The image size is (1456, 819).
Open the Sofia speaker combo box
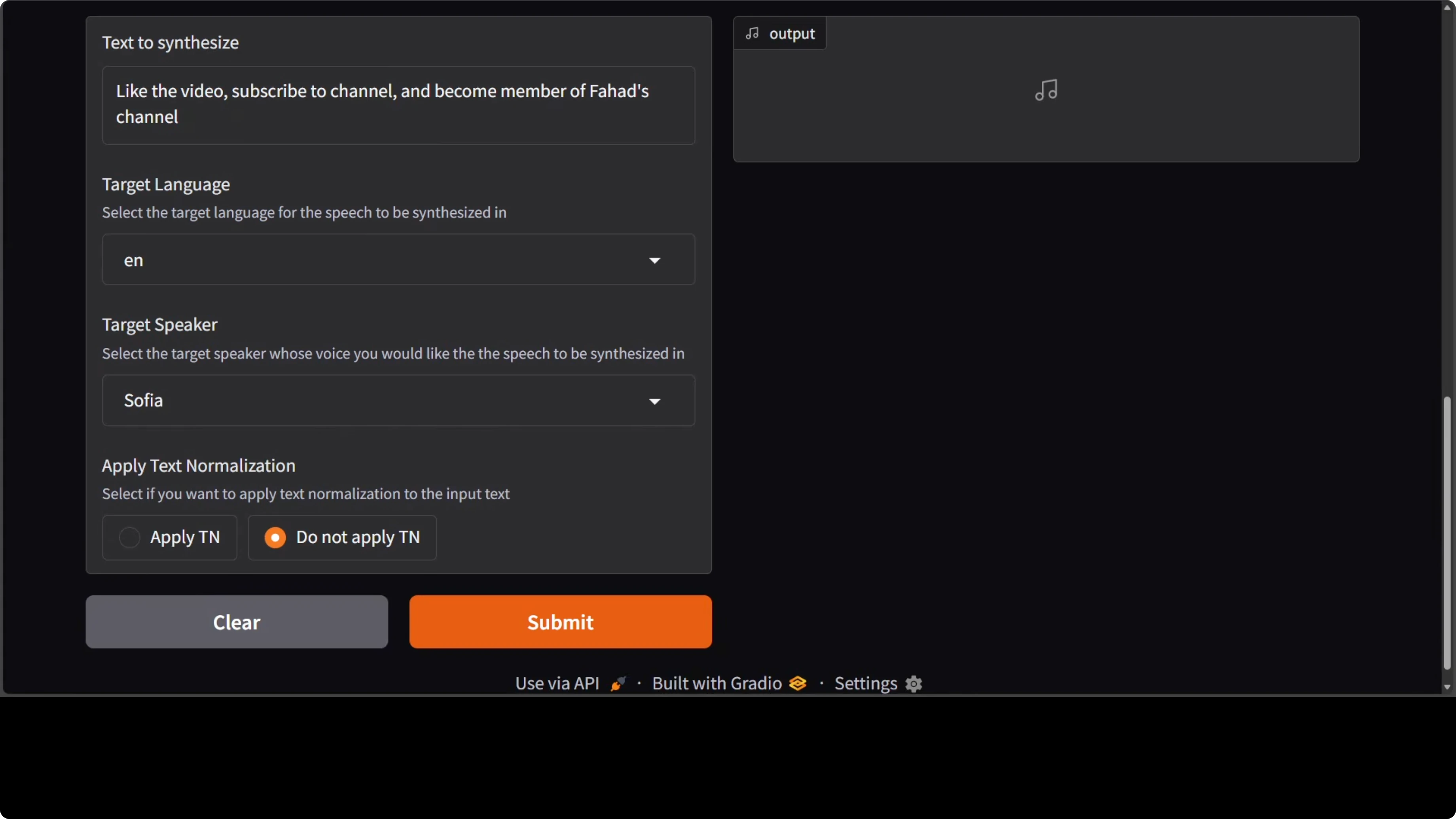click(x=373, y=401)
